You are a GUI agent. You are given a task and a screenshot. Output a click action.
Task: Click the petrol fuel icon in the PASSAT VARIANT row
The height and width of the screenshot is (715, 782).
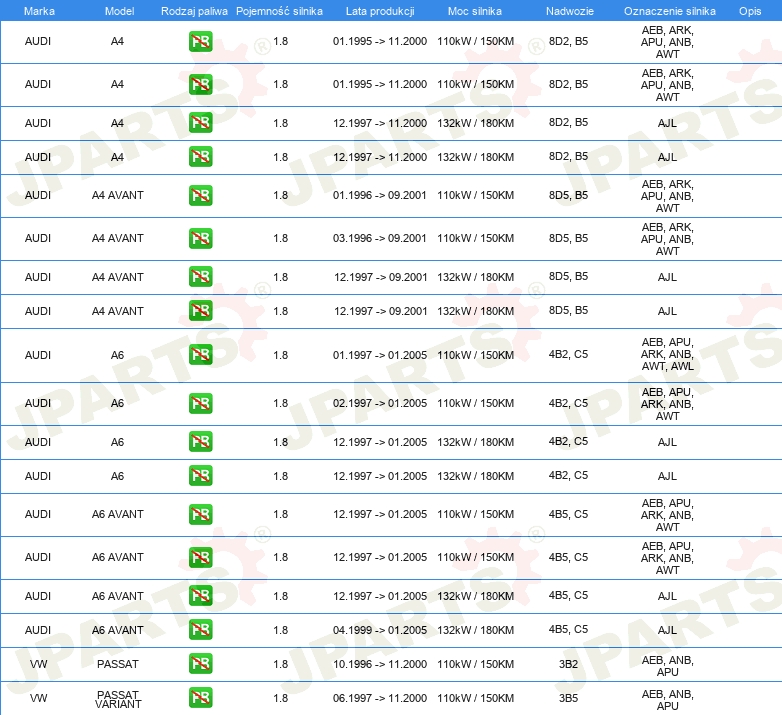pyautogui.click(x=200, y=698)
